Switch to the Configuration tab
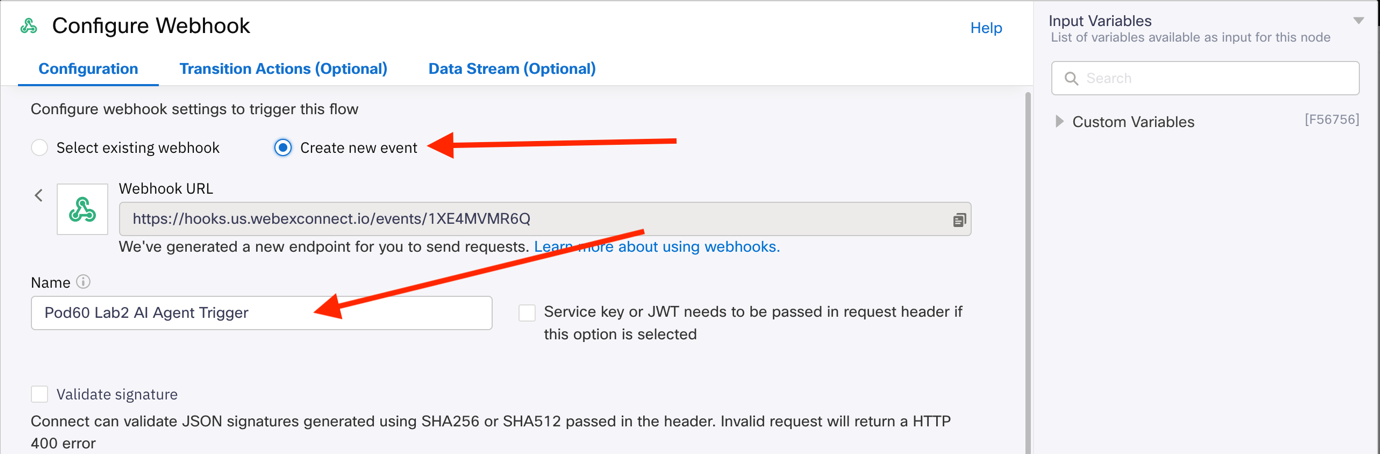The height and width of the screenshot is (454, 1380). point(88,69)
